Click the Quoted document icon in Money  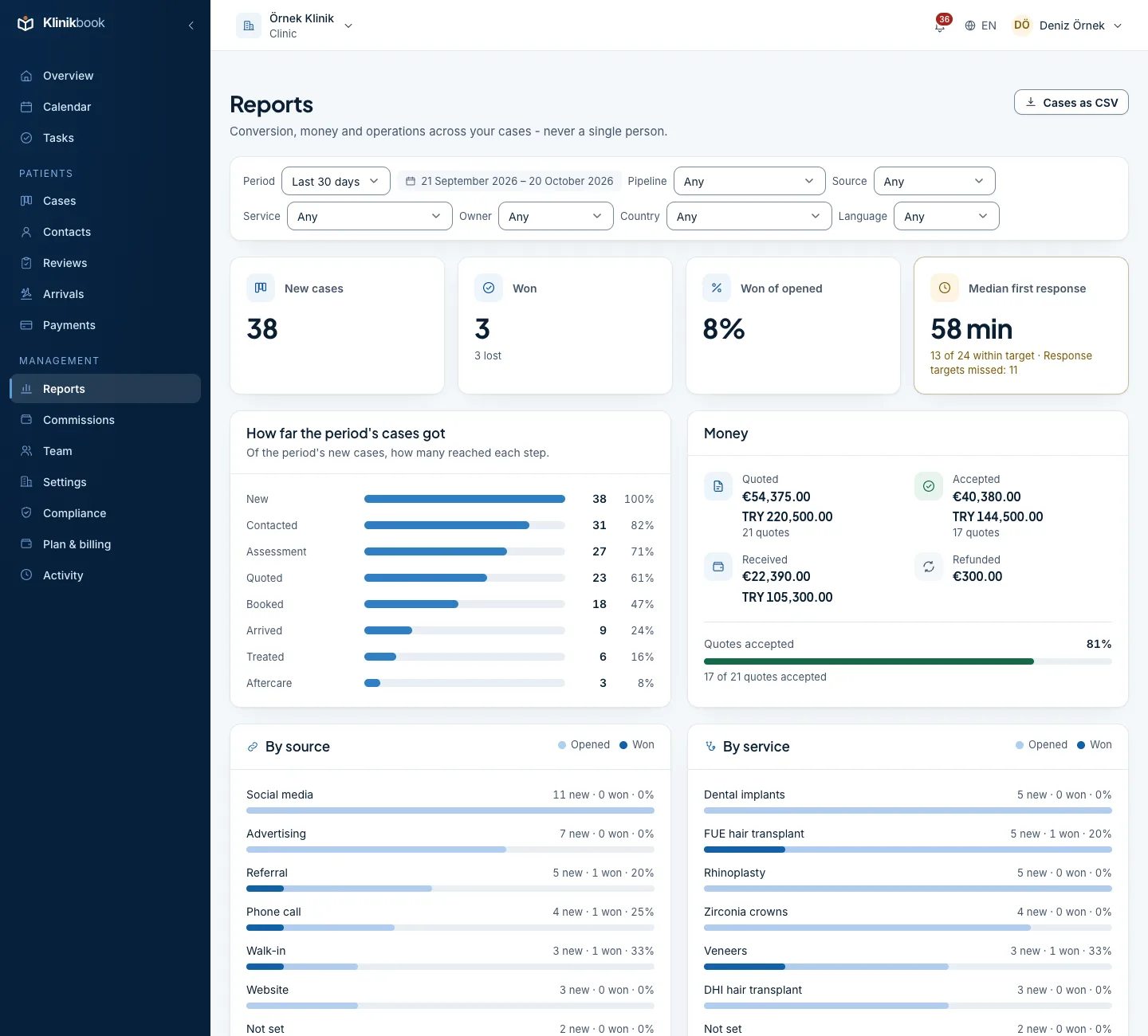(718, 486)
